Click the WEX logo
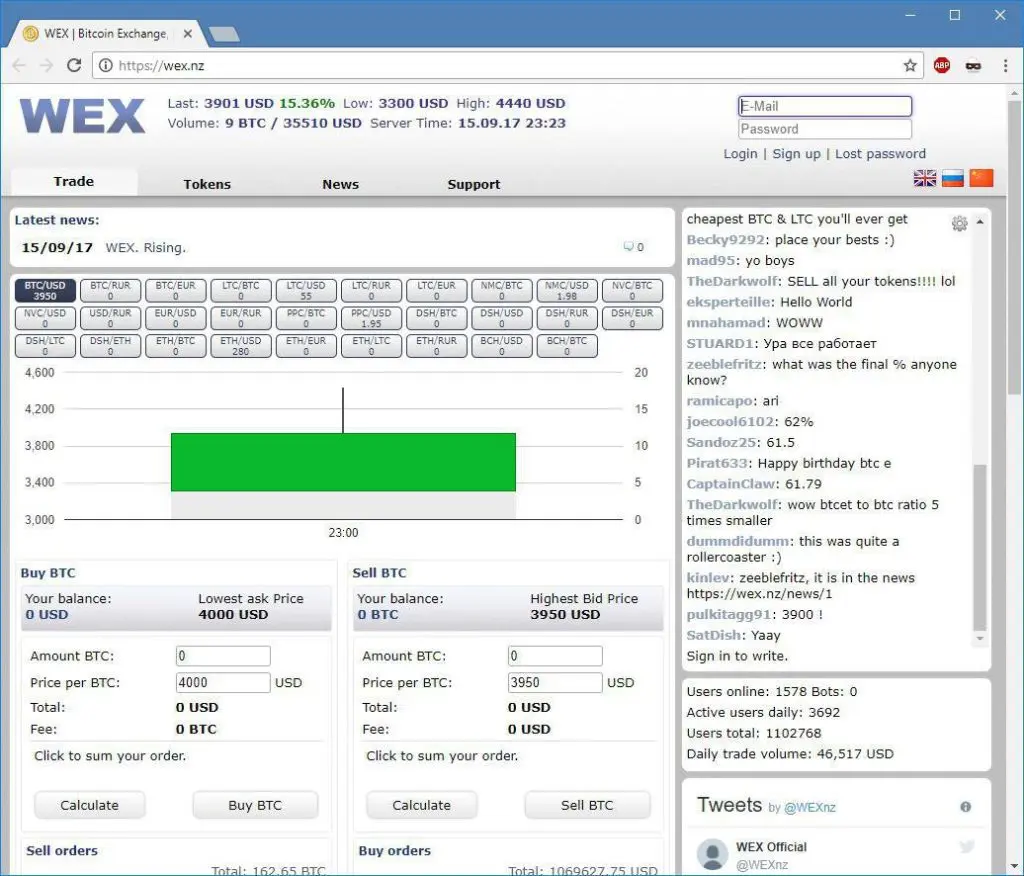The image size is (1024, 876). pyautogui.click(x=82, y=116)
